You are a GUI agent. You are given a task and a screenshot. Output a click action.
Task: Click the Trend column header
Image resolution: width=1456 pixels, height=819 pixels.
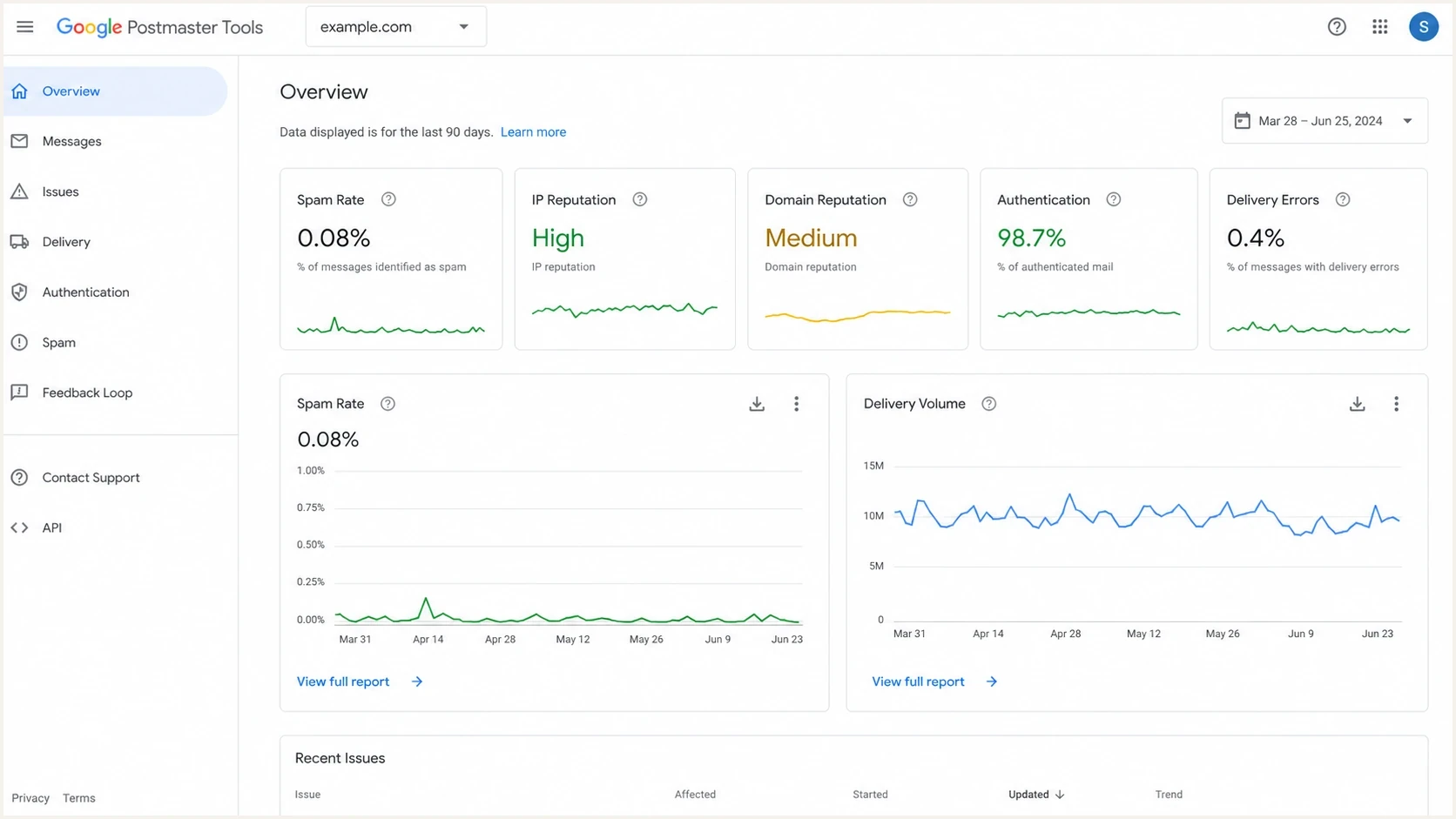(1169, 795)
